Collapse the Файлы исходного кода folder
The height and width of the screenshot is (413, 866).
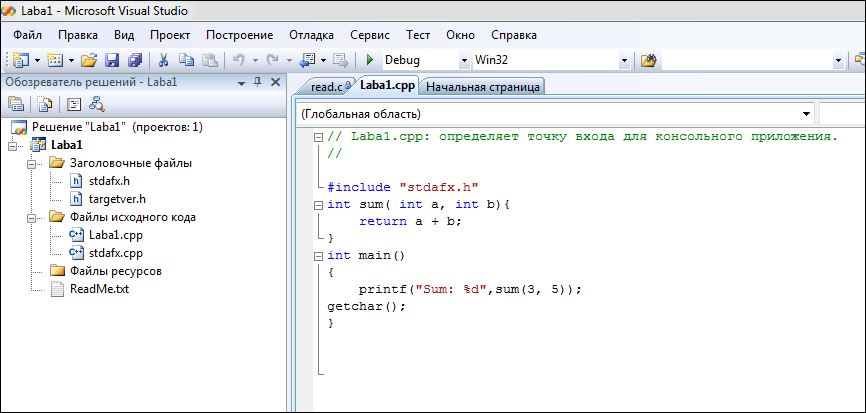[x=31, y=218]
